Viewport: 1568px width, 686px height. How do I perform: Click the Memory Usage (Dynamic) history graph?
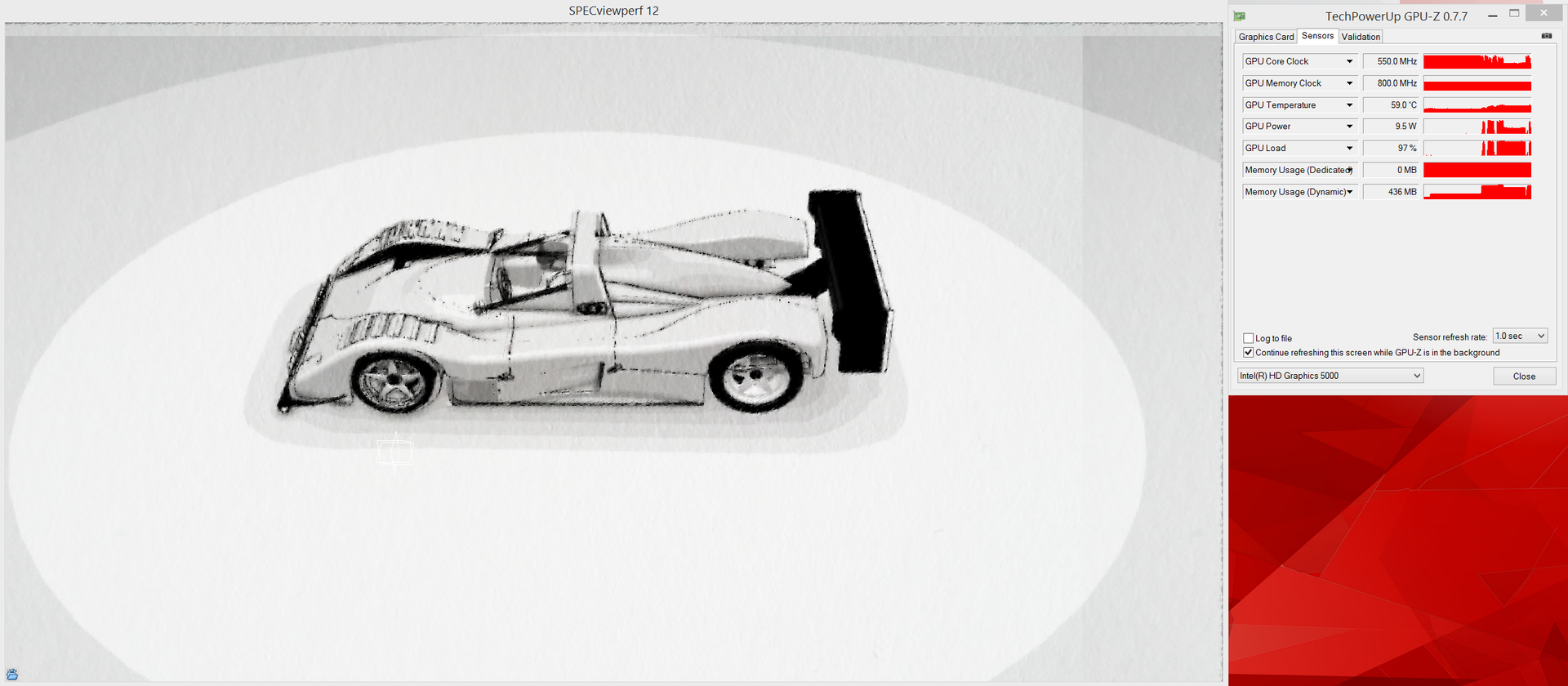[x=1477, y=192]
